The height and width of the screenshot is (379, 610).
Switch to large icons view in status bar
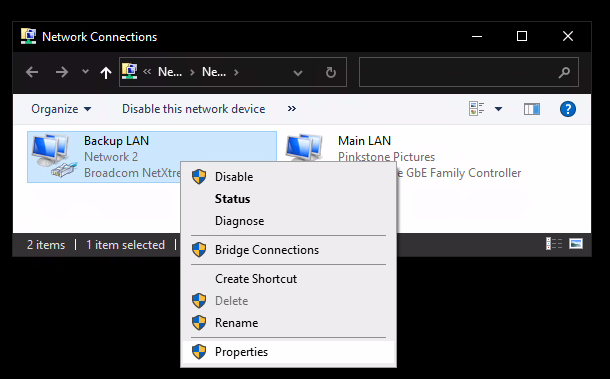click(576, 244)
